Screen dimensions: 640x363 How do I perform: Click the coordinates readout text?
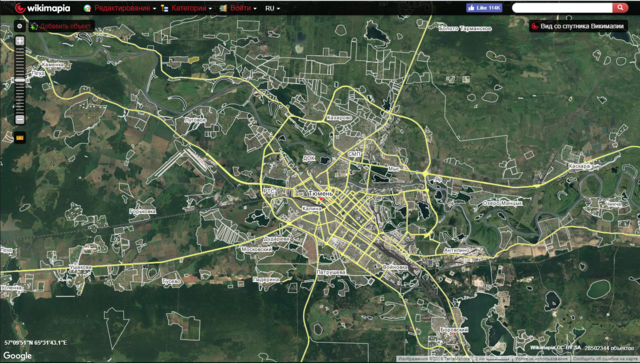[36, 343]
